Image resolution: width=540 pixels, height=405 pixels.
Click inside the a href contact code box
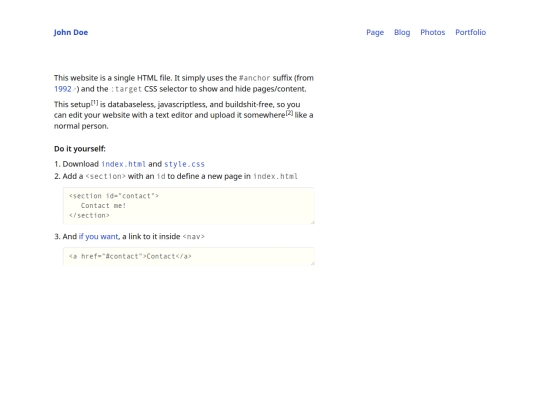pos(189,256)
